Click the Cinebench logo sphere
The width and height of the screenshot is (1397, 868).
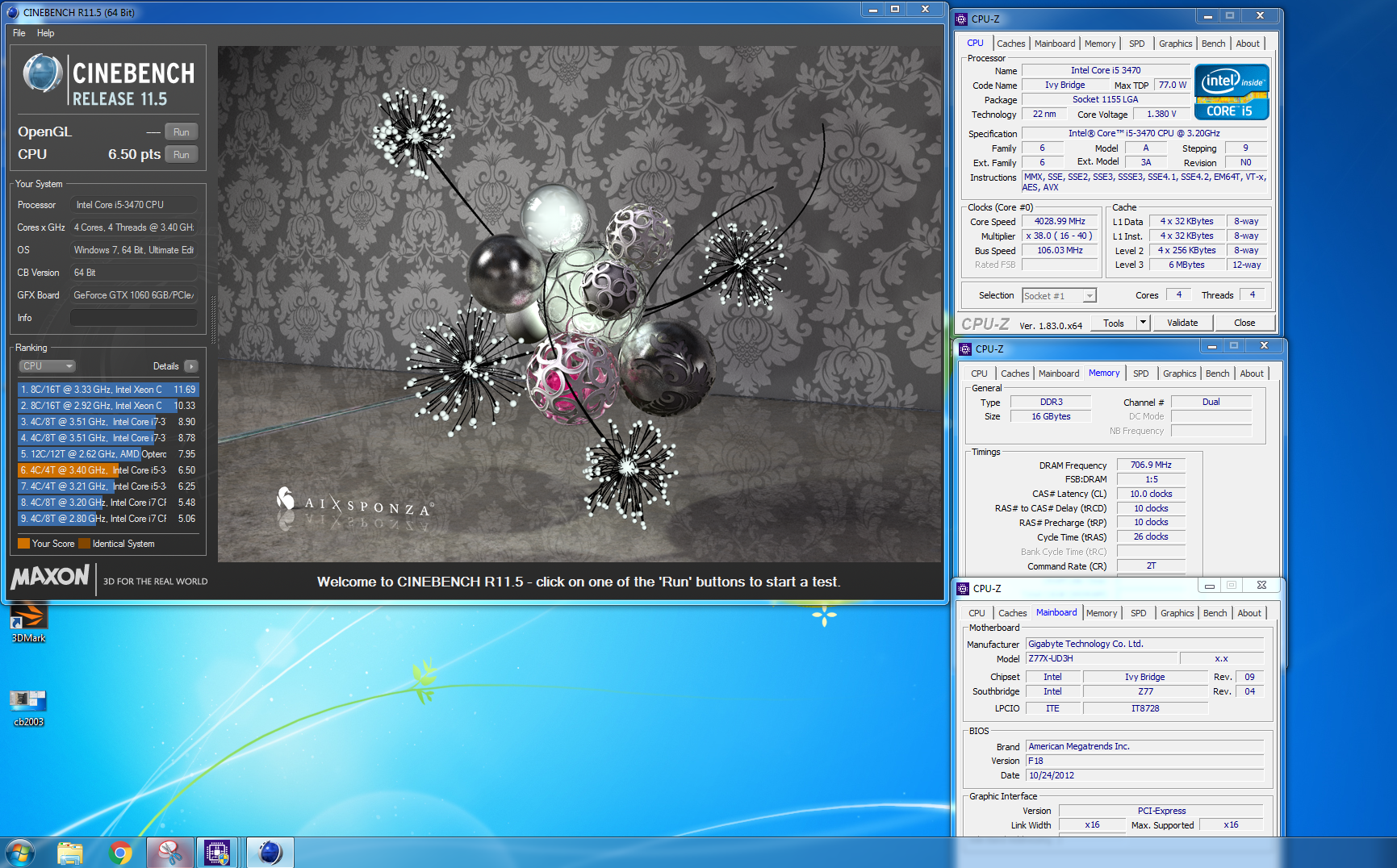point(42,74)
